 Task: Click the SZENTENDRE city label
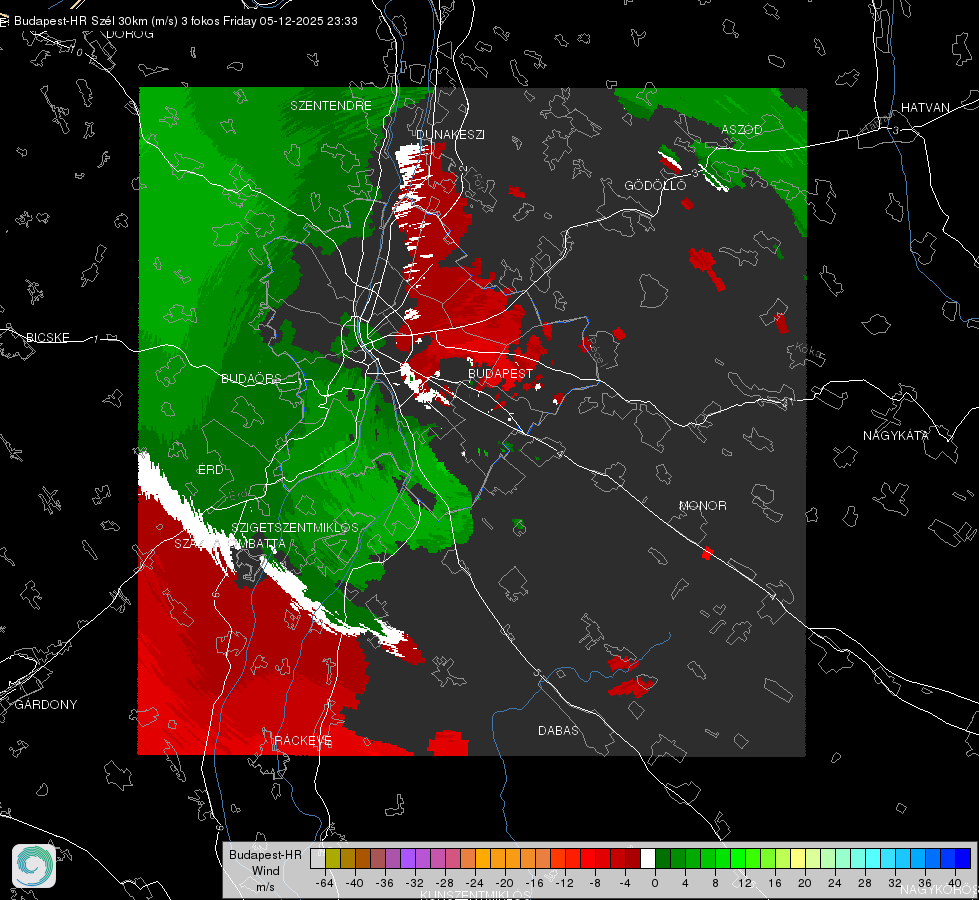pos(331,106)
